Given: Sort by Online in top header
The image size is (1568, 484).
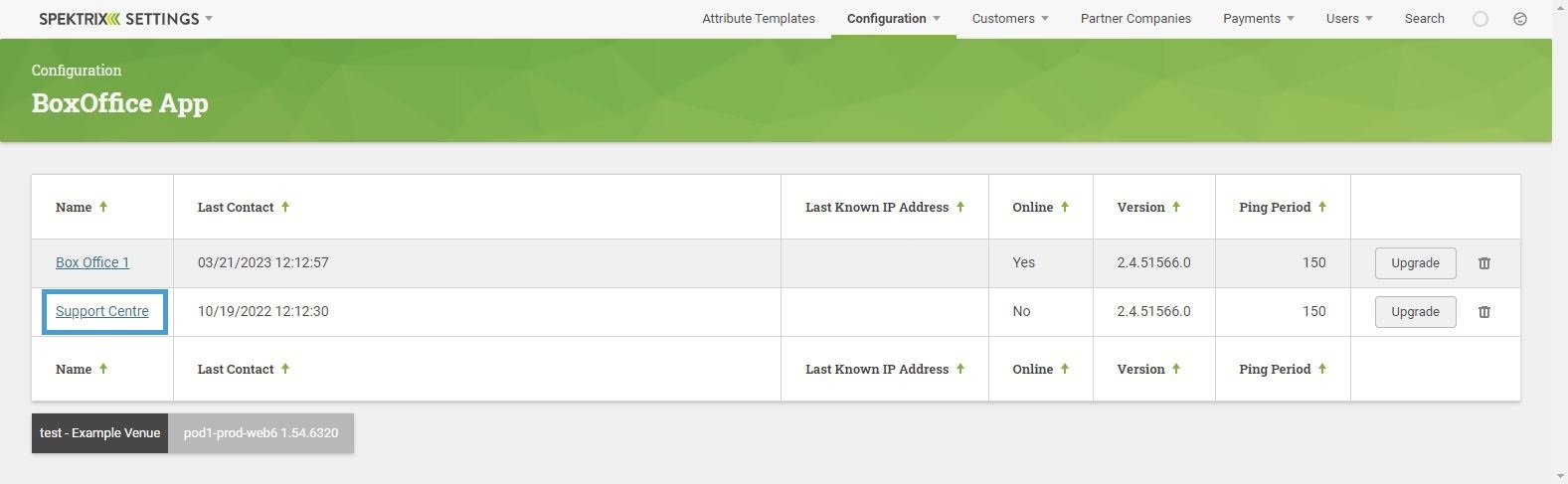Looking at the screenshot, I should pos(1041,207).
